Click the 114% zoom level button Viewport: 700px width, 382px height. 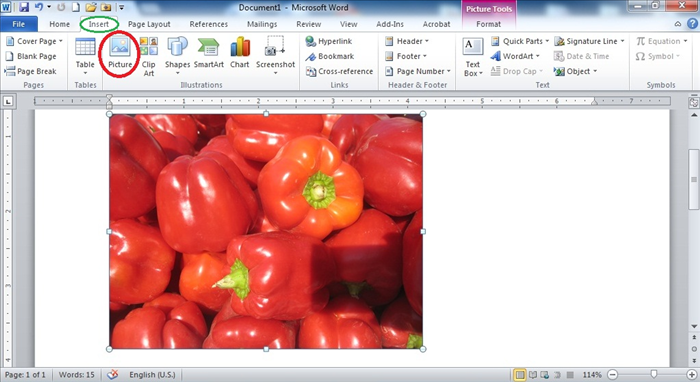pyautogui.click(x=592, y=375)
